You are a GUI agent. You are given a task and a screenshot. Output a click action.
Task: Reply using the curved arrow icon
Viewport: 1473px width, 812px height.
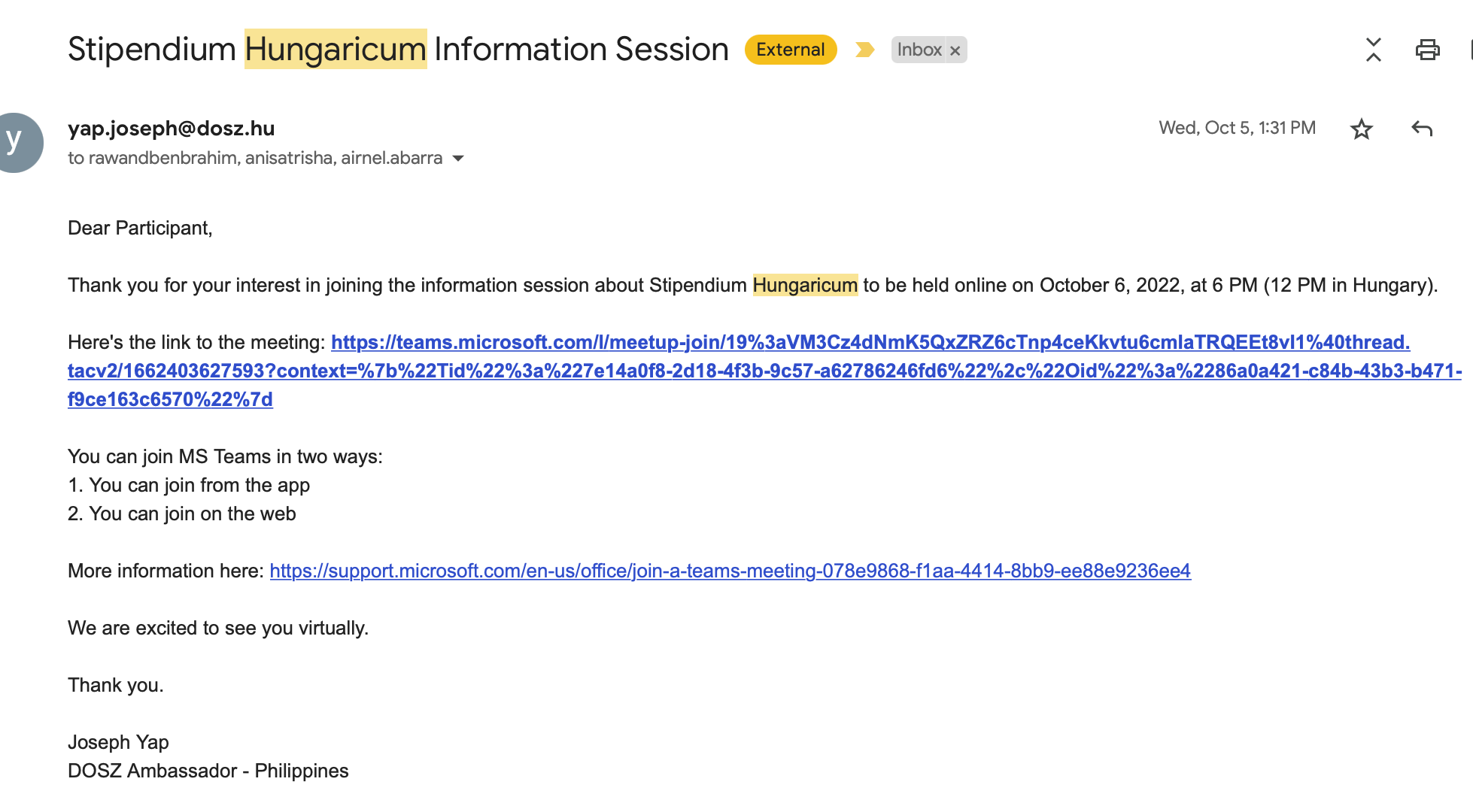tap(1421, 129)
